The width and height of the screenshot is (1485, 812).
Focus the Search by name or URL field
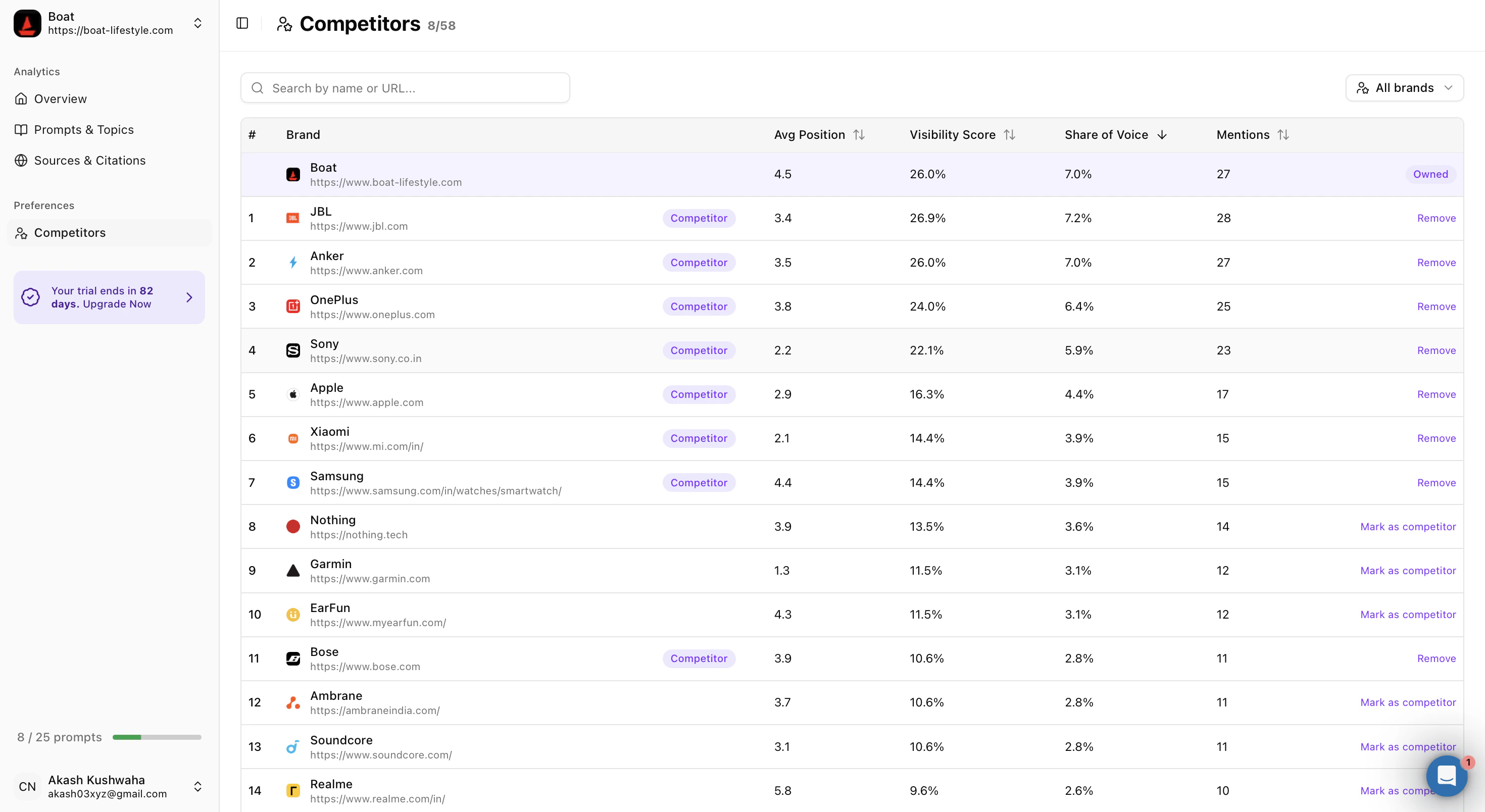(405, 88)
